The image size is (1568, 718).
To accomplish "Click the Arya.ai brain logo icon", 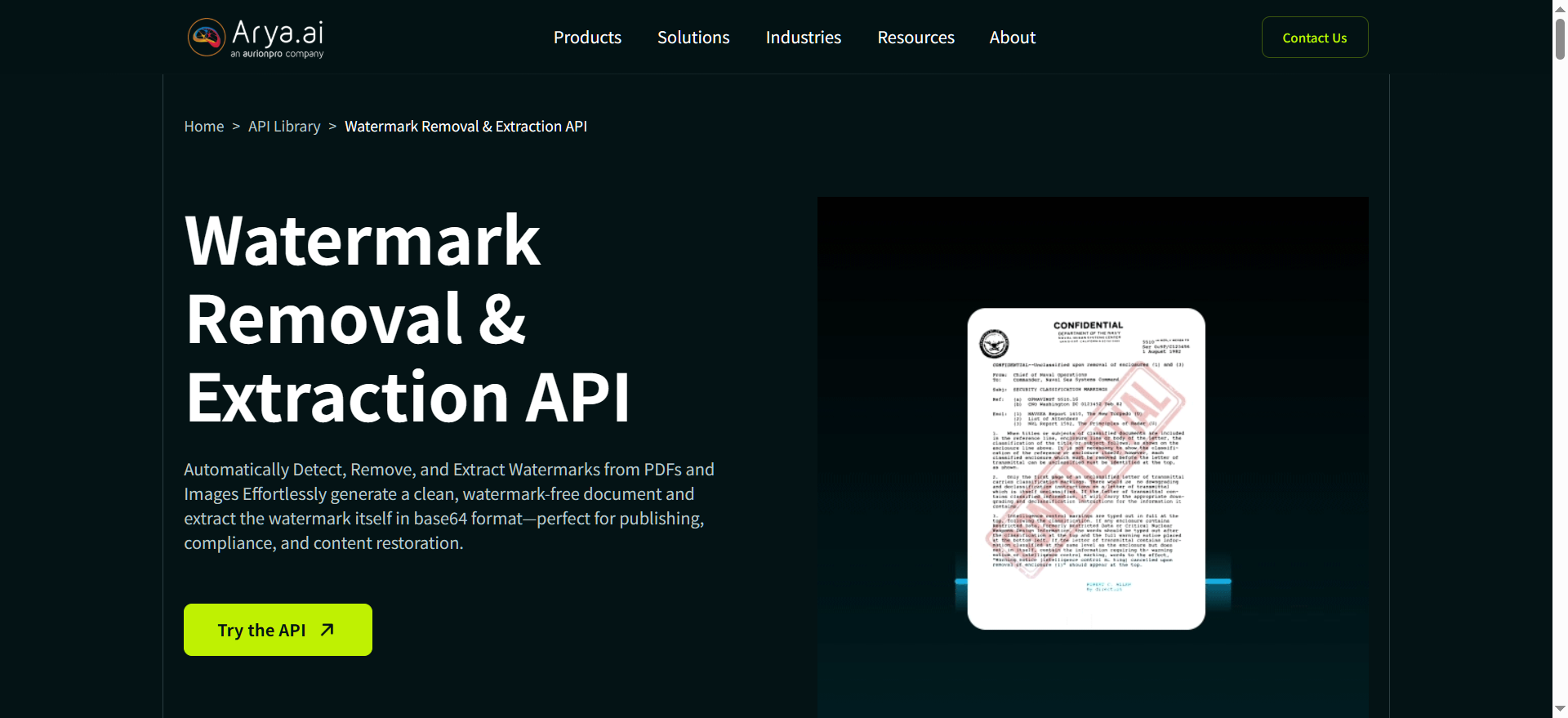I will point(206,38).
